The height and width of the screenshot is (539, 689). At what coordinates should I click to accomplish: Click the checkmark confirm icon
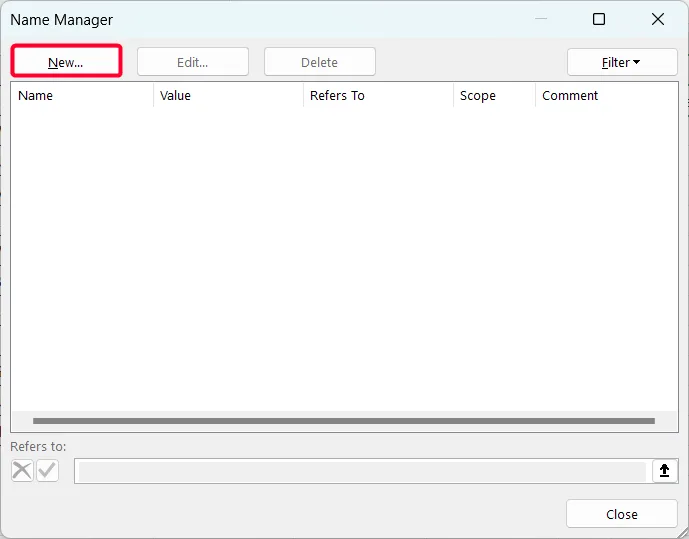[x=47, y=470]
